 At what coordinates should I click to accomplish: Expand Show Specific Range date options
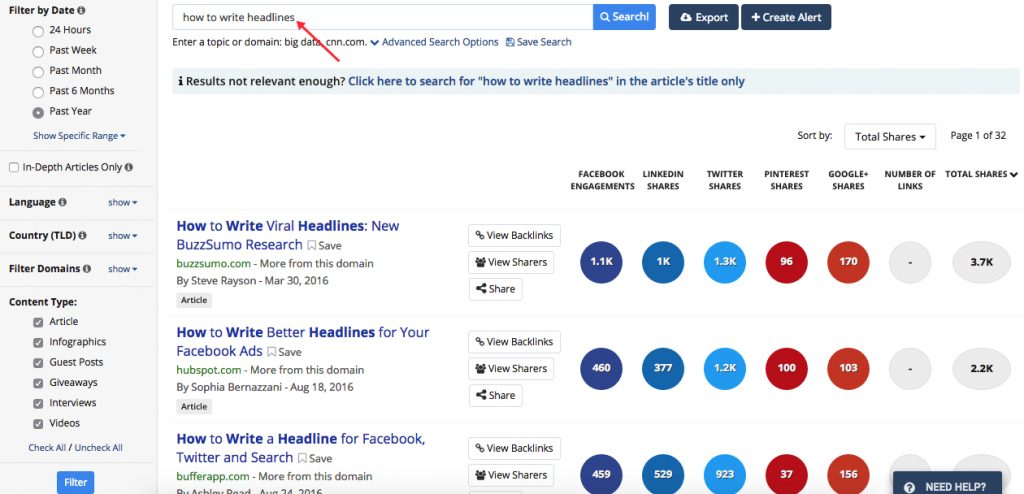tap(79, 136)
